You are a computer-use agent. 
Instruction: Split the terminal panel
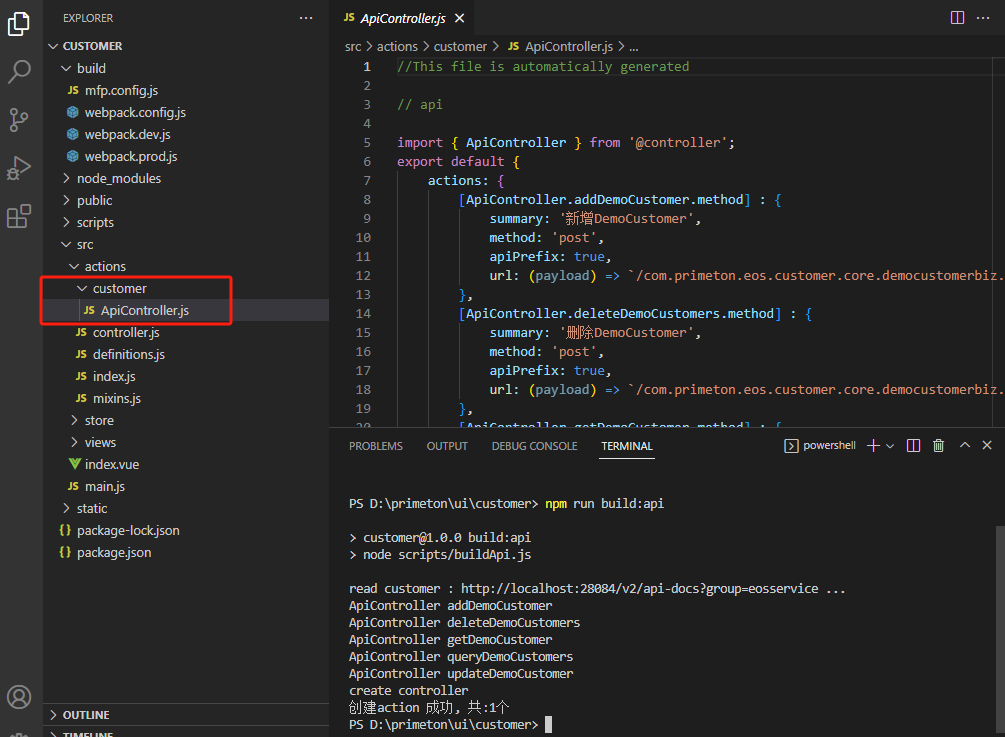(x=913, y=446)
